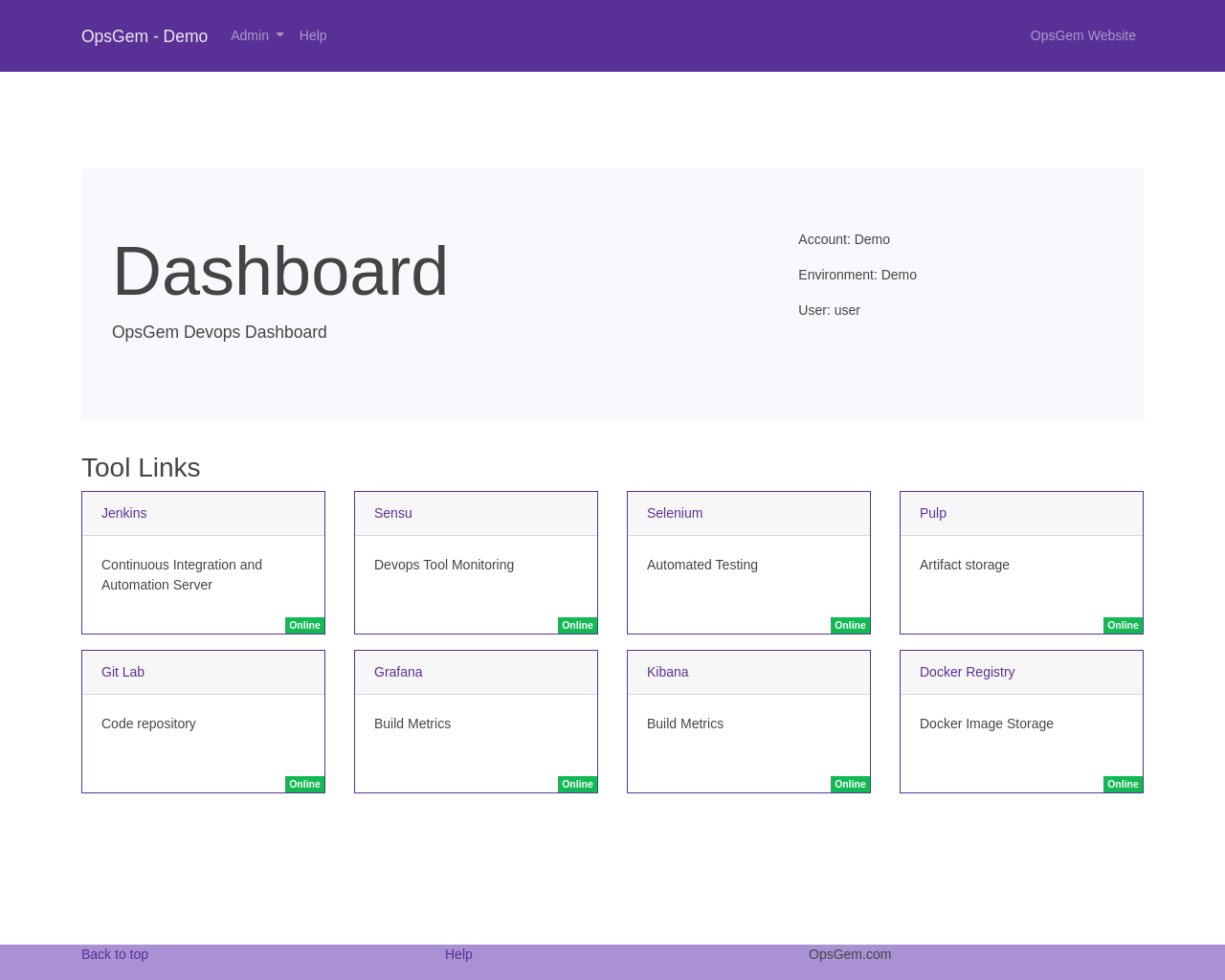Open the Selenium tool link
Image resolution: width=1225 pixels, height=980 pixels.
[x=675, y=513]
